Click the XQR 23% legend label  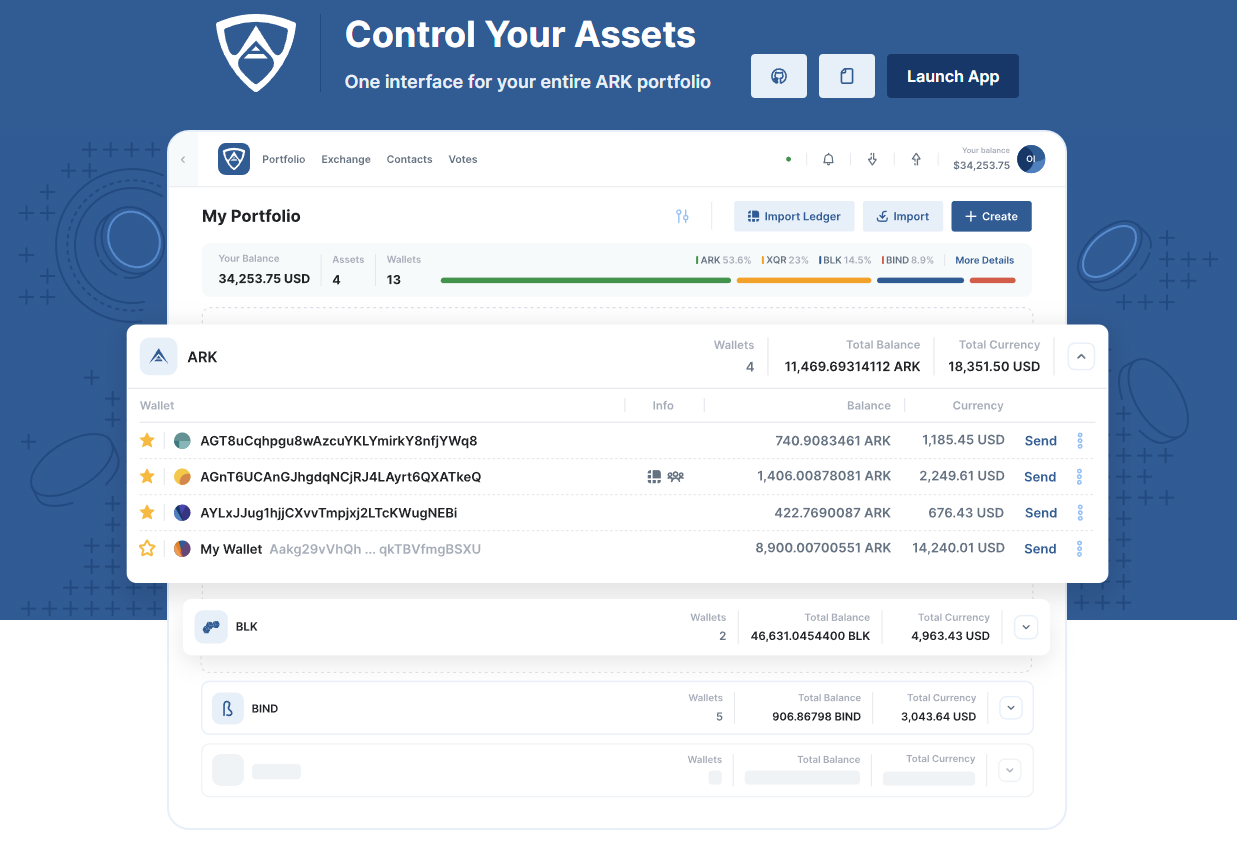[785, 260]
